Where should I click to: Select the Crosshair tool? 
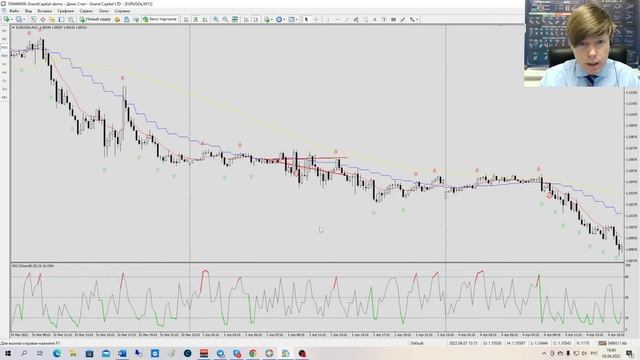click(316, 19)
